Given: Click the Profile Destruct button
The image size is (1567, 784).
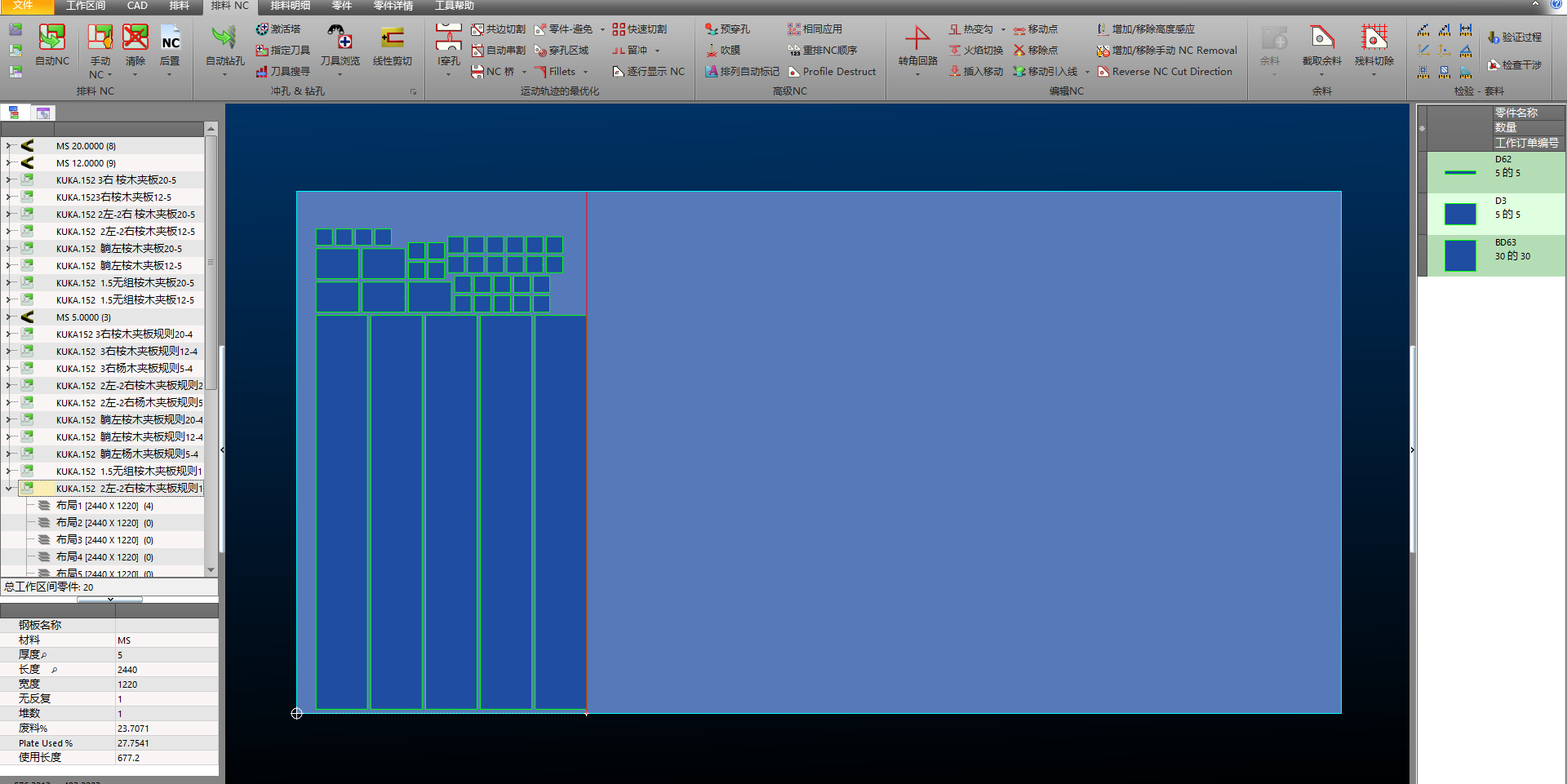Looking at the screenshot, I should click(832, 72).
